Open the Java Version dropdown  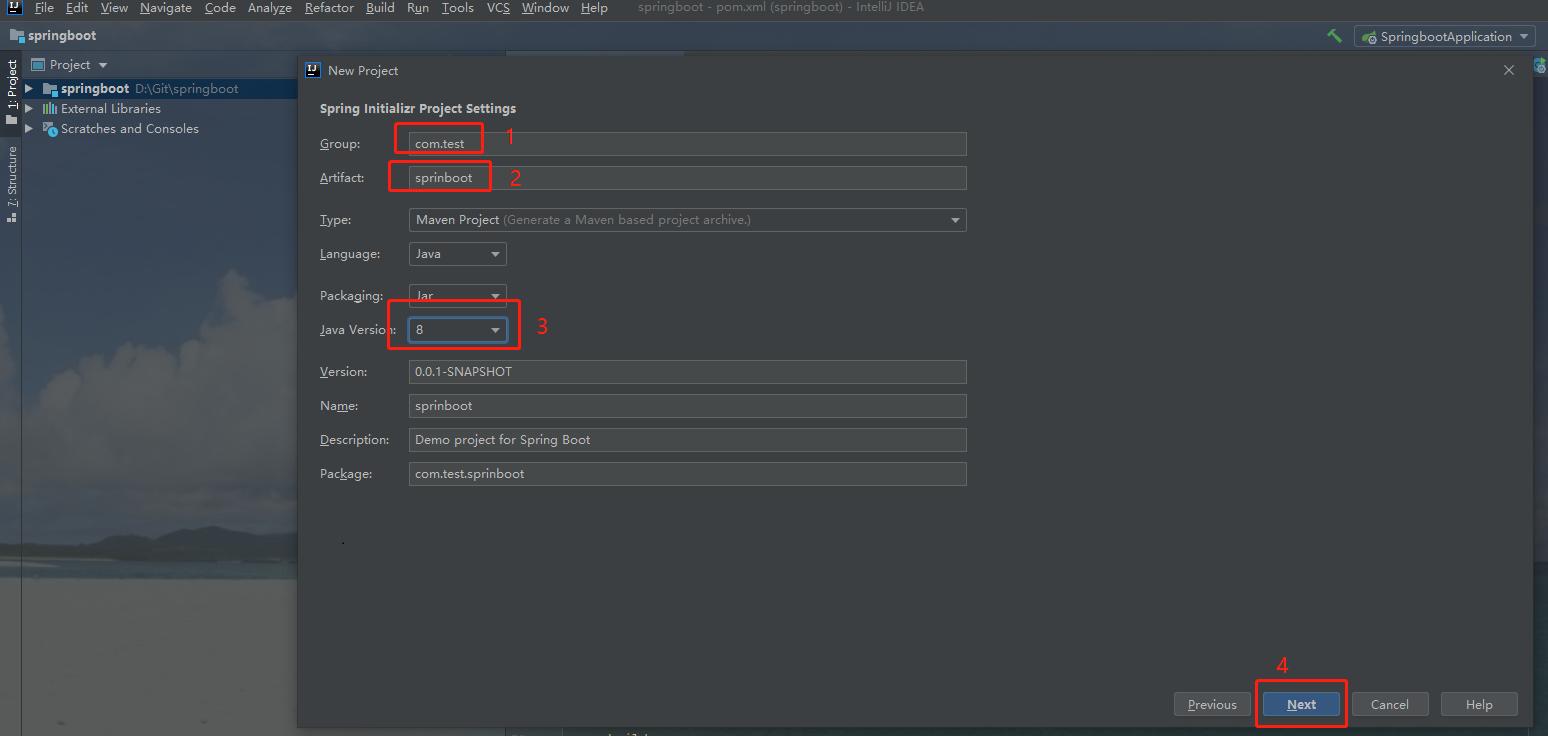[x=458, y=330]
